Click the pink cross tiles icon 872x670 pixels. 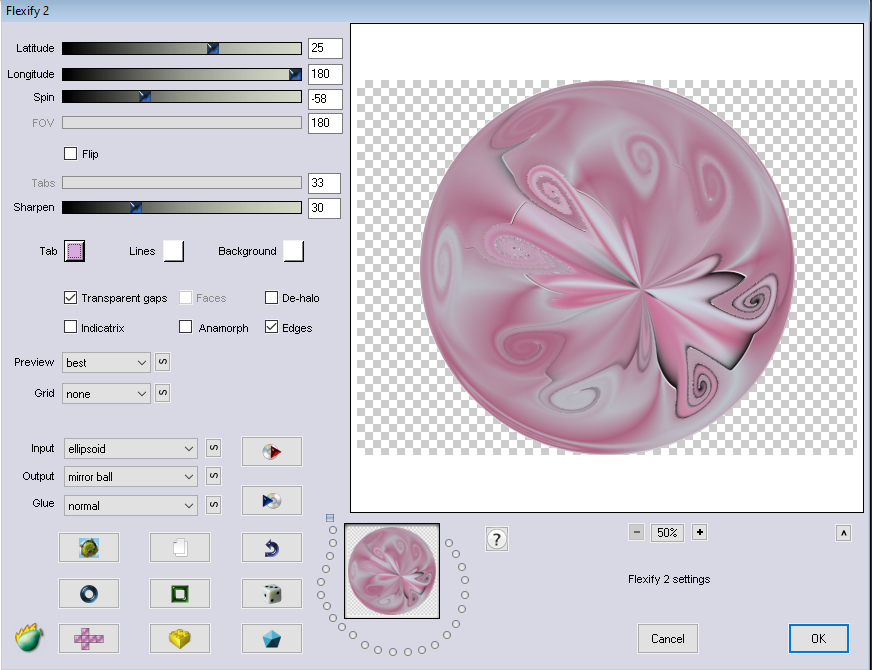coord(89,638)
